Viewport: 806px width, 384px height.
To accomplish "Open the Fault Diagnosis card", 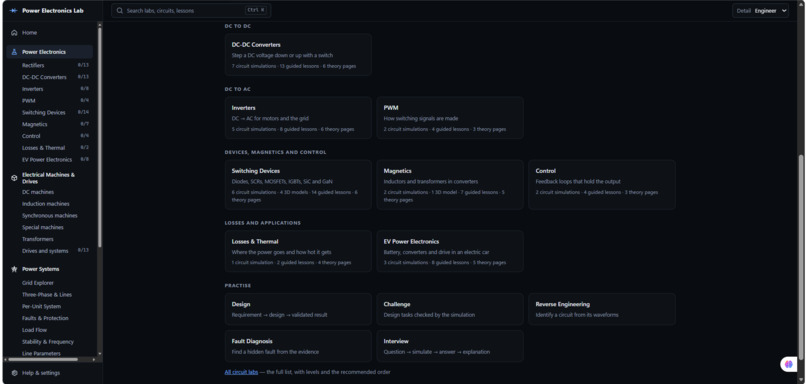I will click(x=298, y=346).
